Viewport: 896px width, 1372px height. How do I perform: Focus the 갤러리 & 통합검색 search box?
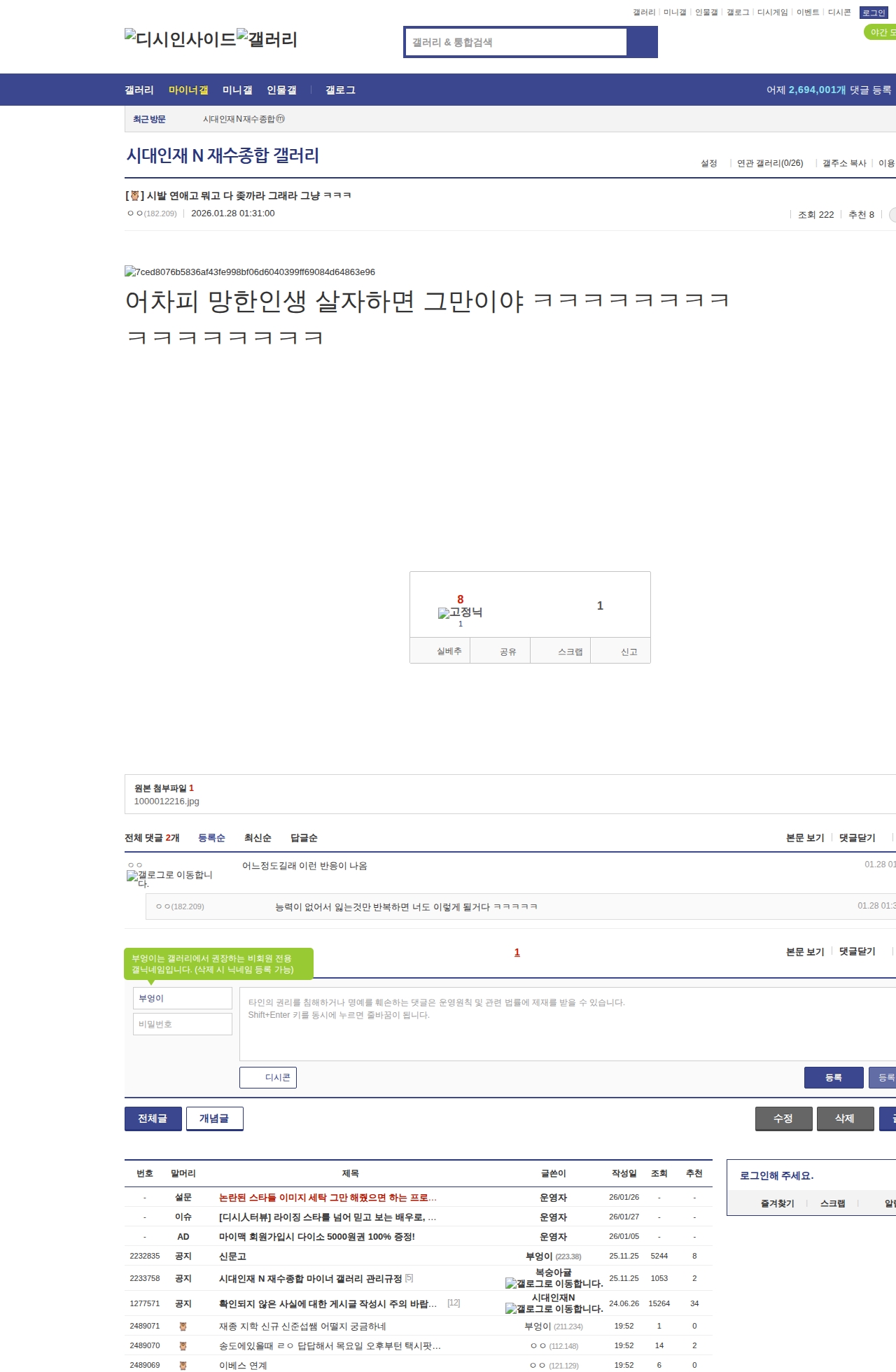point(517,42)
